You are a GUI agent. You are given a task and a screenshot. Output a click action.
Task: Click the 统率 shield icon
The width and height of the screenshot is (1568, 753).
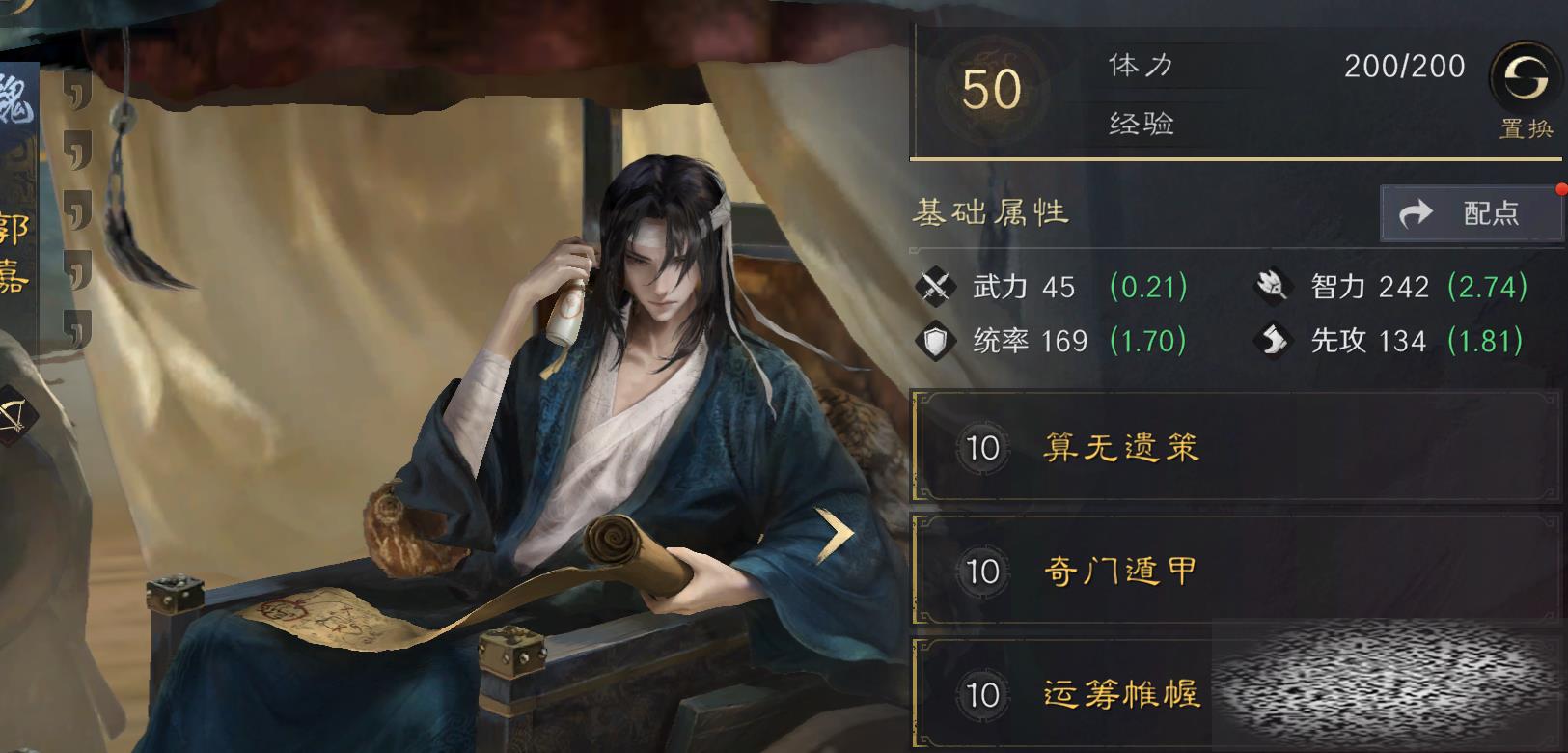point(935,342)
